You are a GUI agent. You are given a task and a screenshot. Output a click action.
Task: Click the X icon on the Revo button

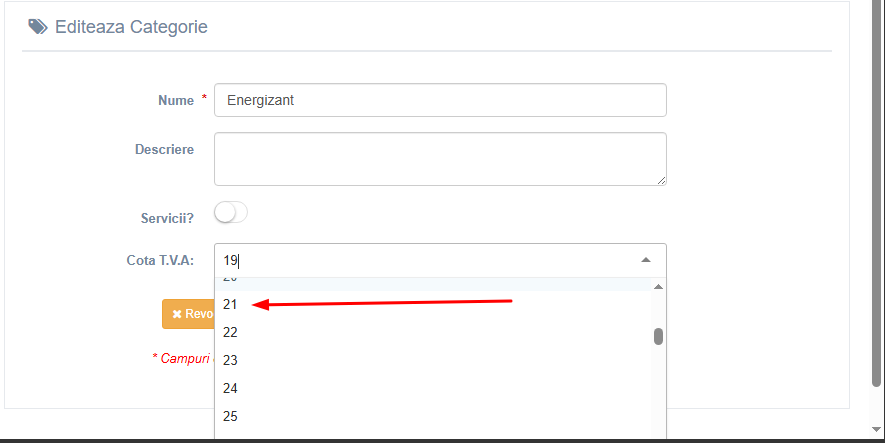177,314
